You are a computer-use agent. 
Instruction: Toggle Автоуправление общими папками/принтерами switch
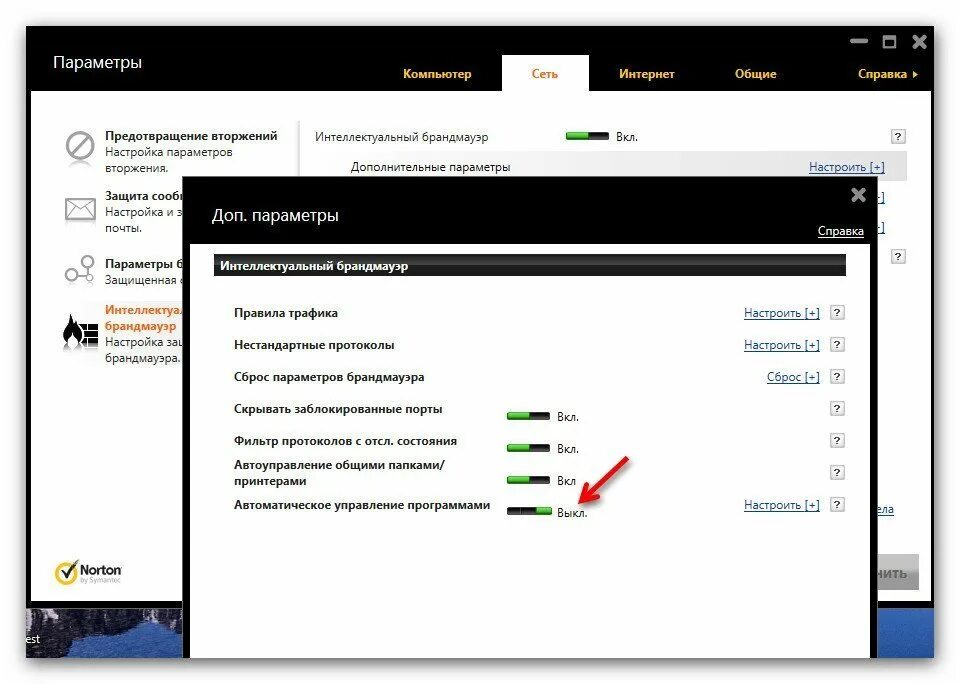pos(528,480)
